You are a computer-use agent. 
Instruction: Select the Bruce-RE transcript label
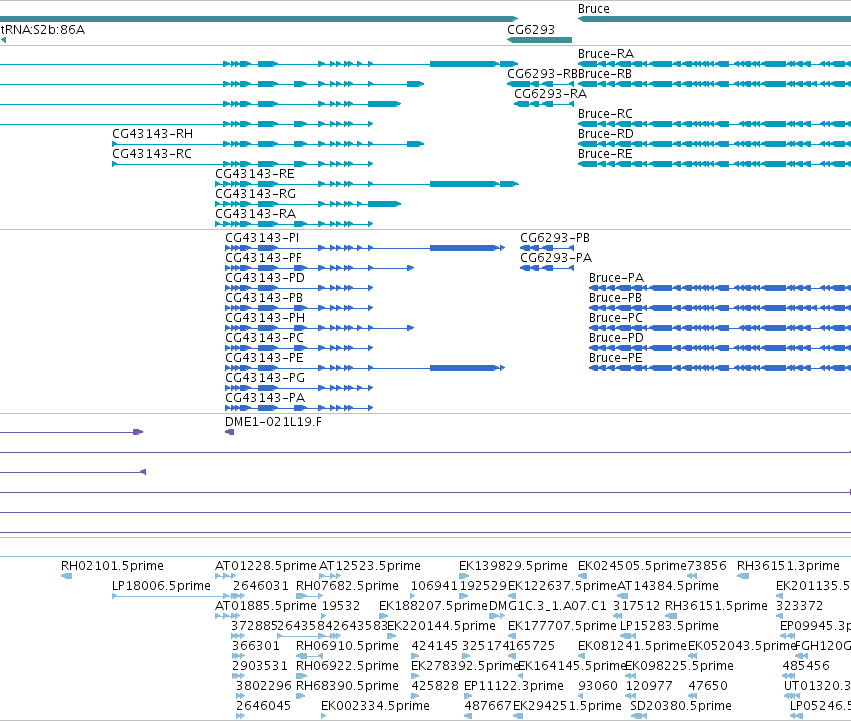coord(605,154)
